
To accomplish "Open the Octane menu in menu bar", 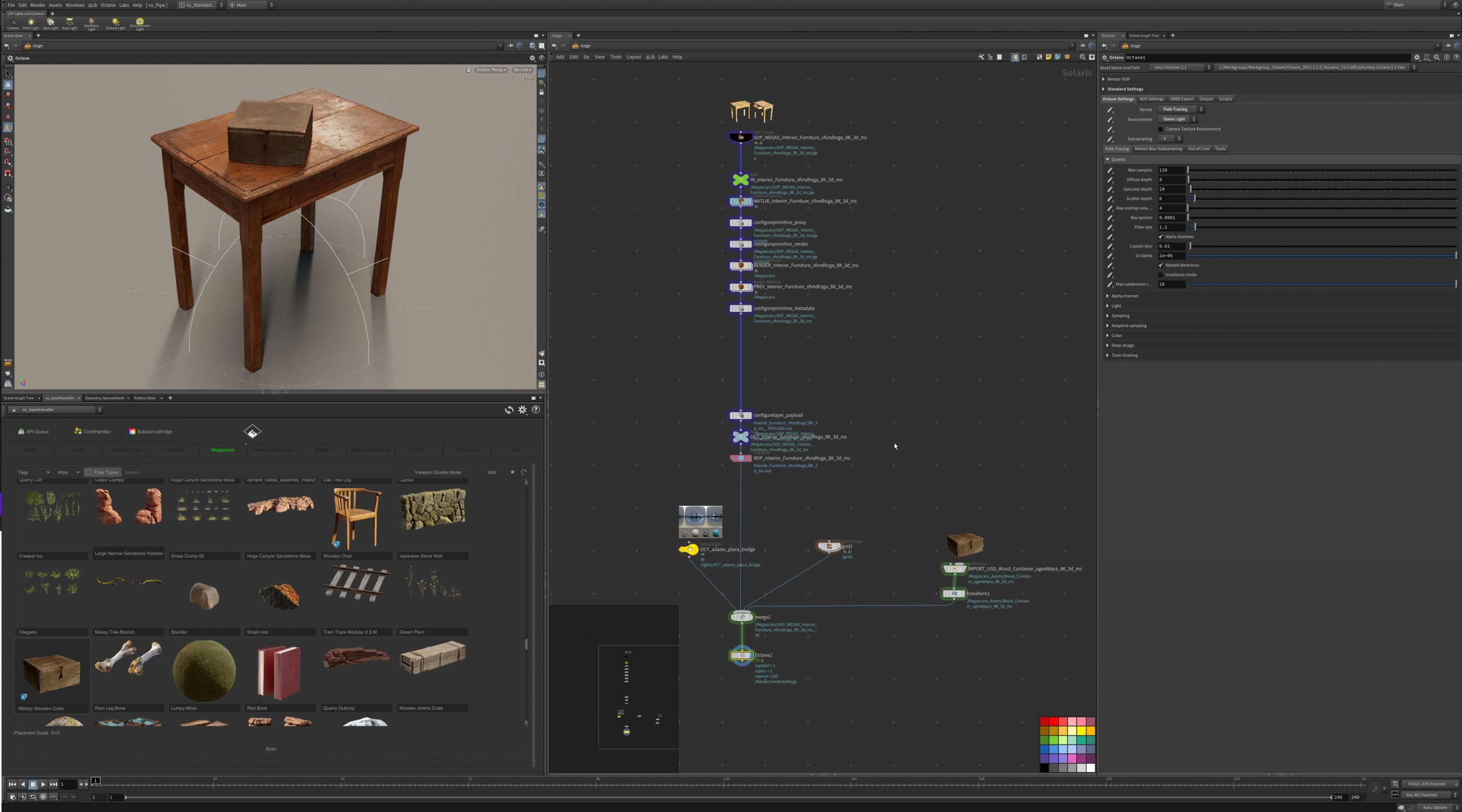I will click(108, 5).
